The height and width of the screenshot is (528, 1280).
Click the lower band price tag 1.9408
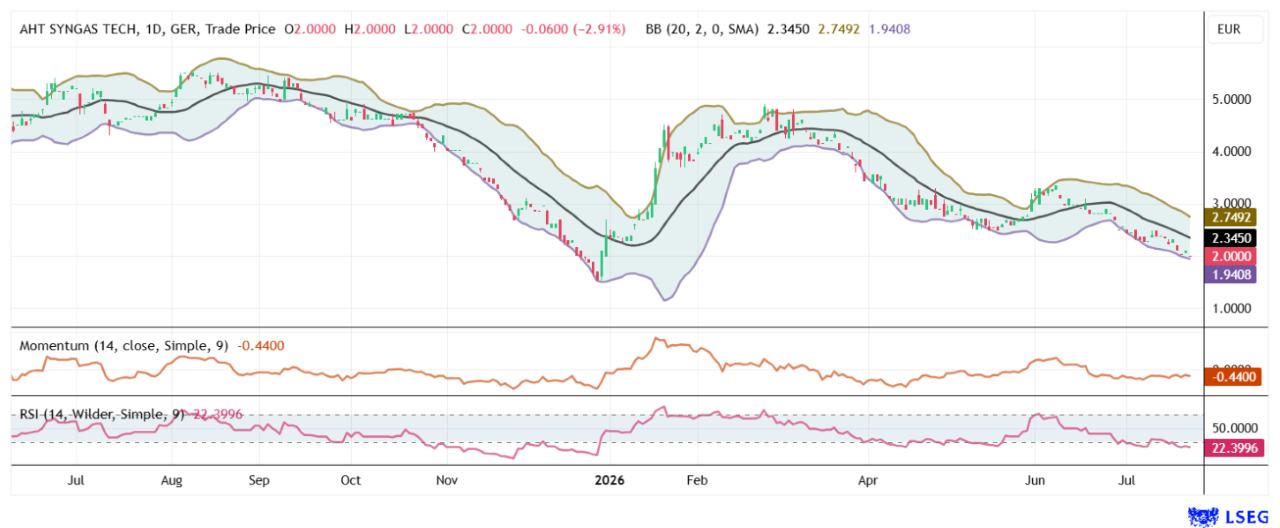(1228, 274)
